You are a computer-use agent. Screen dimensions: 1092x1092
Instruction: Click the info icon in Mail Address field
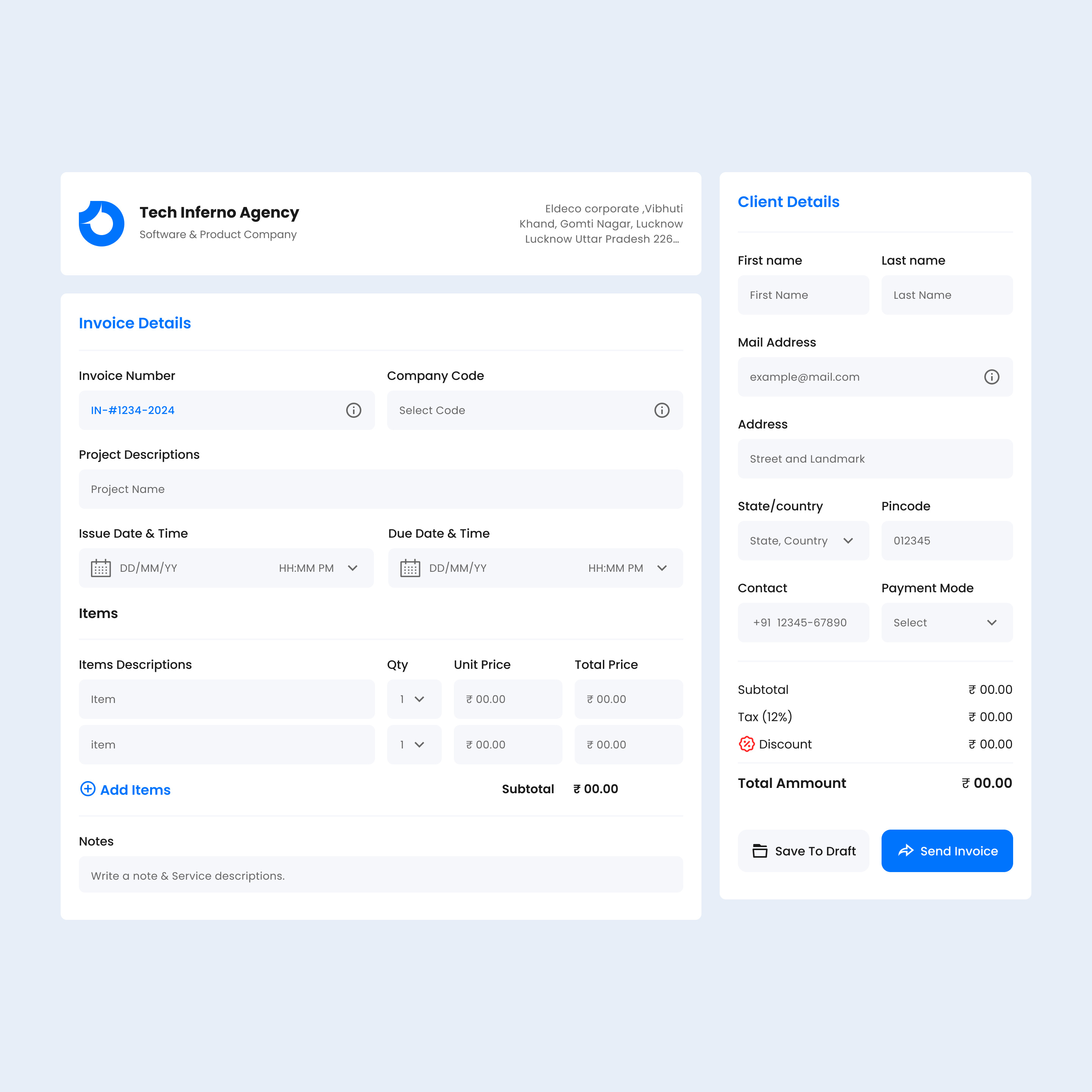pyautogui.click(x=993, y=377)
